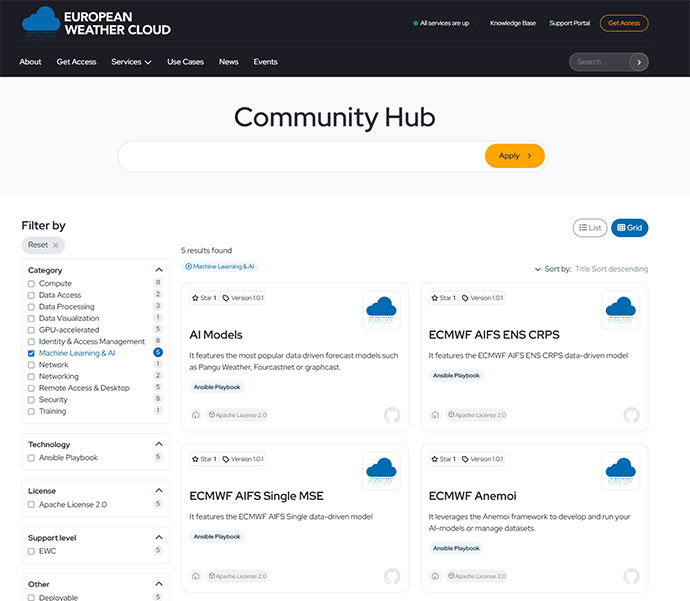
Task: Click the All services are up status indicator
Action: (x=441, y=23)
